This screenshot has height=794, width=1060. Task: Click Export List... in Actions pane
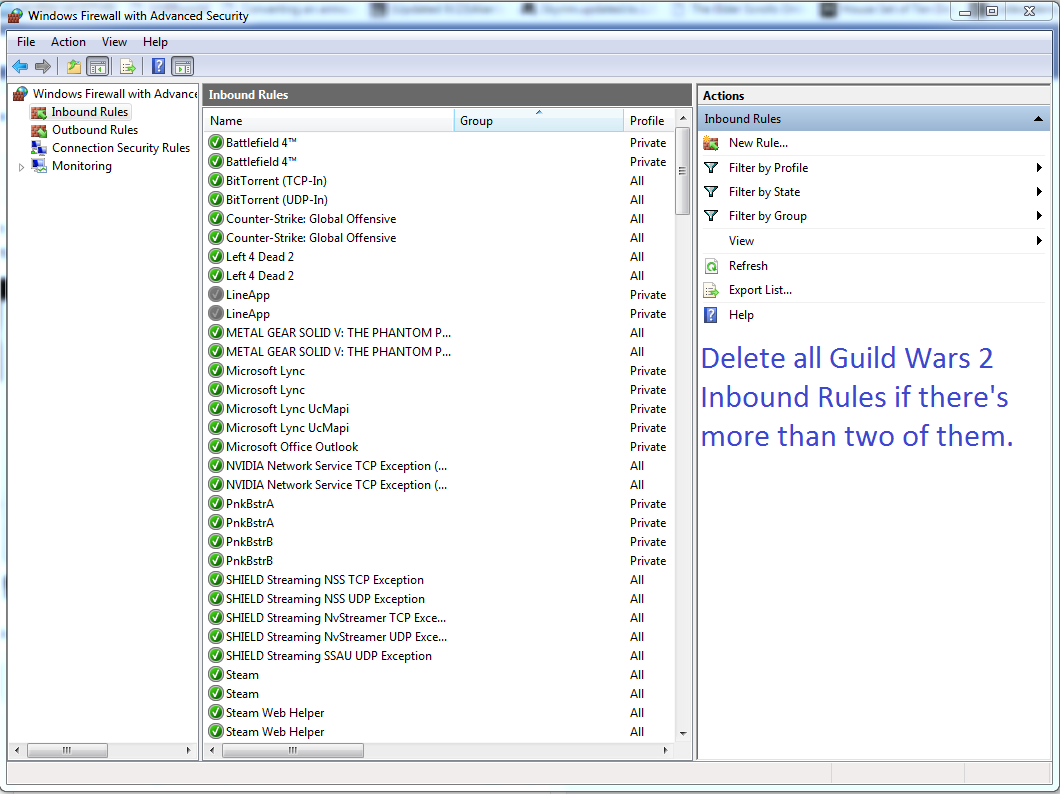tap(761, 291)
